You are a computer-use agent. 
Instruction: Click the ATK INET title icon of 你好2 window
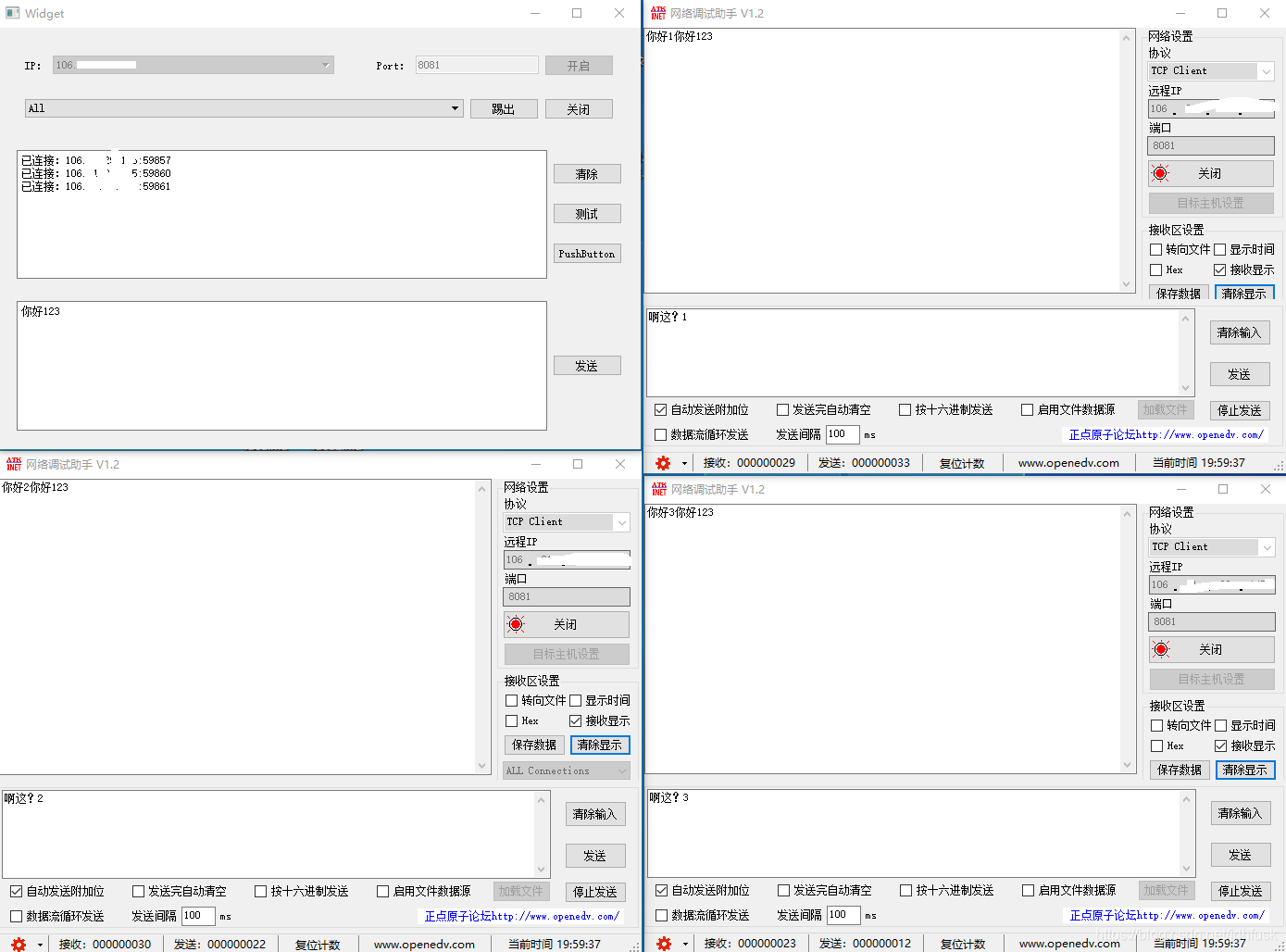14,464
